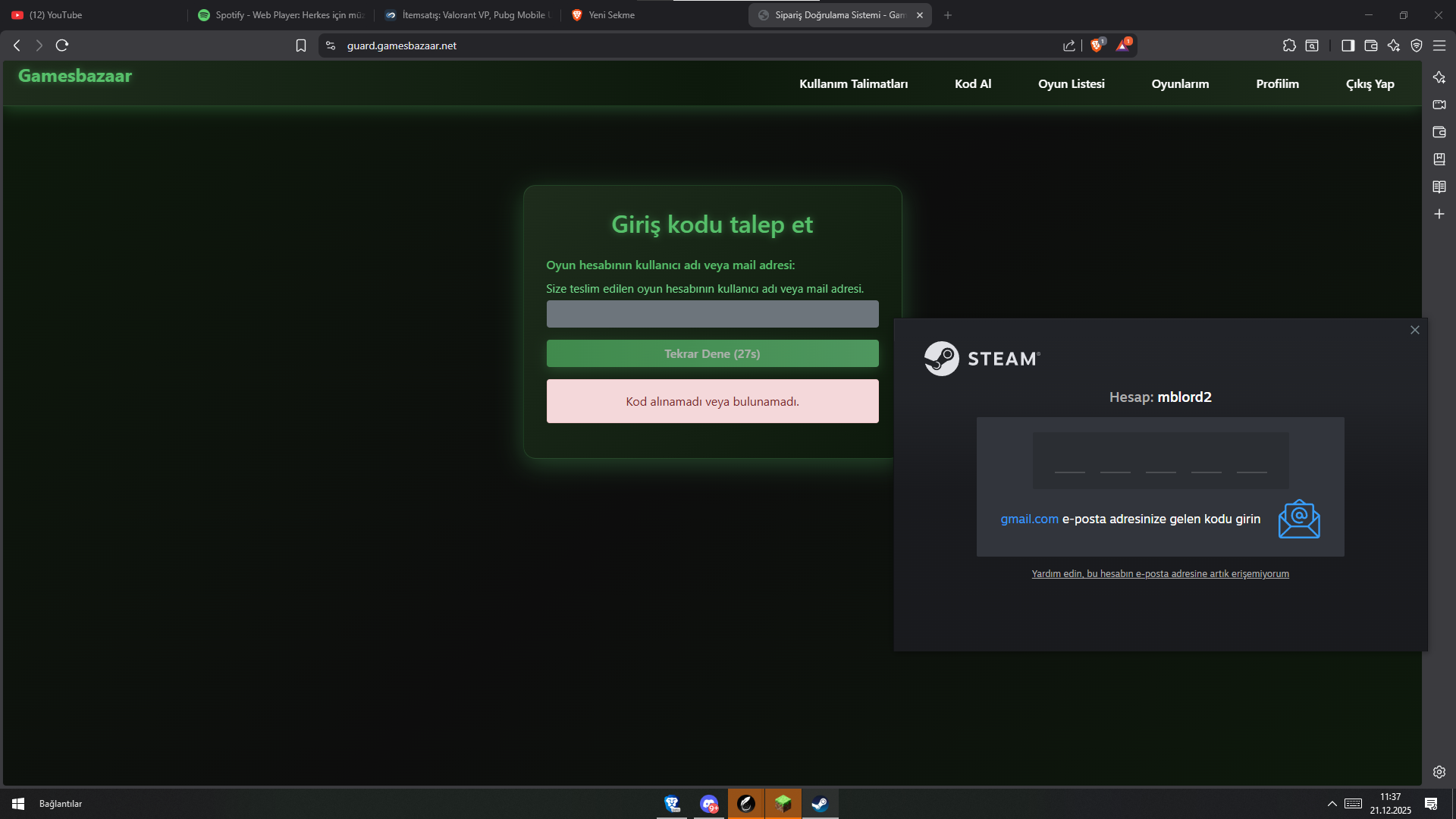Open the browser hamburger menu

coord(1439,45)
